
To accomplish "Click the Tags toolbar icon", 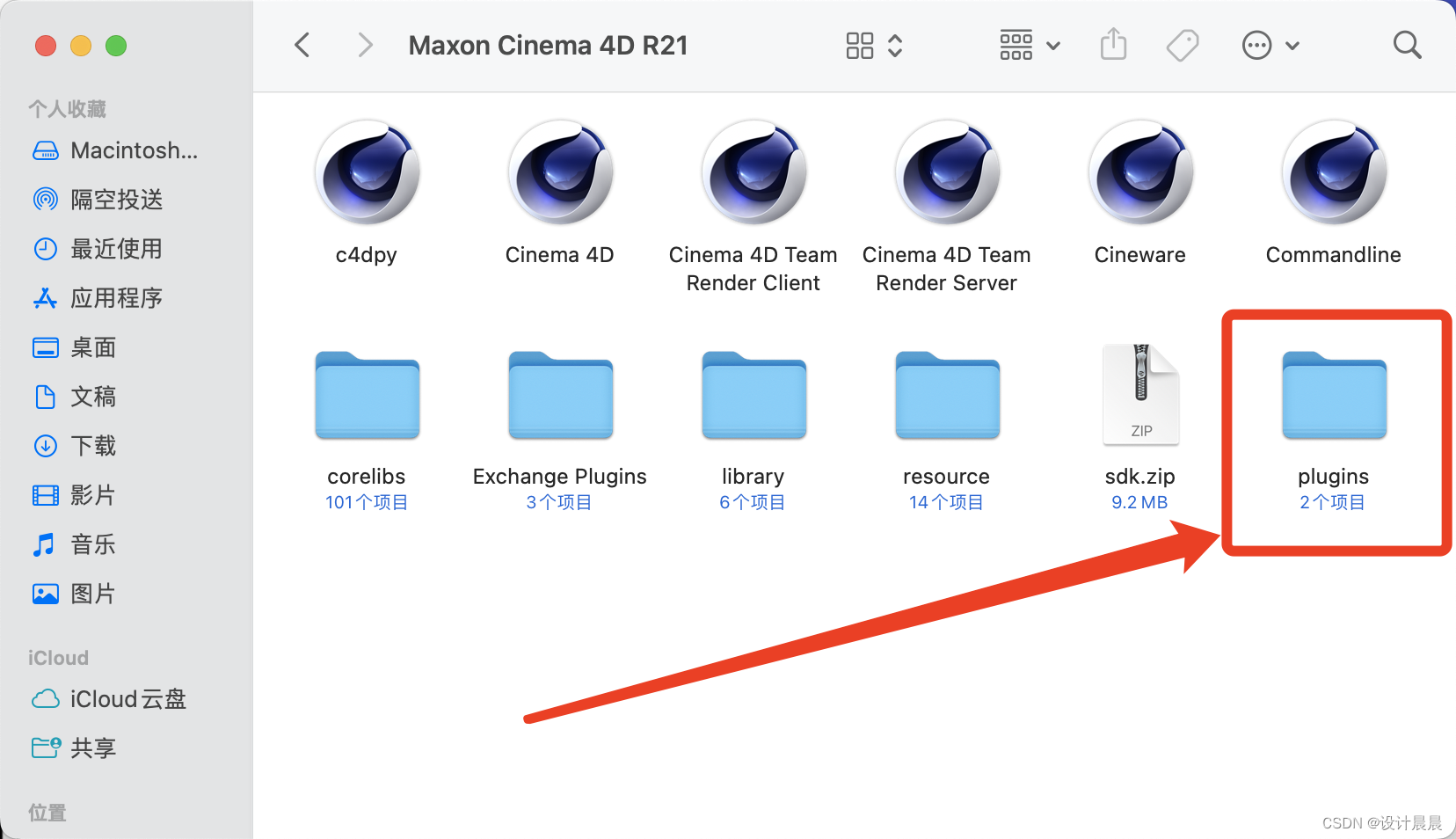I will [x=1183, y=45].
